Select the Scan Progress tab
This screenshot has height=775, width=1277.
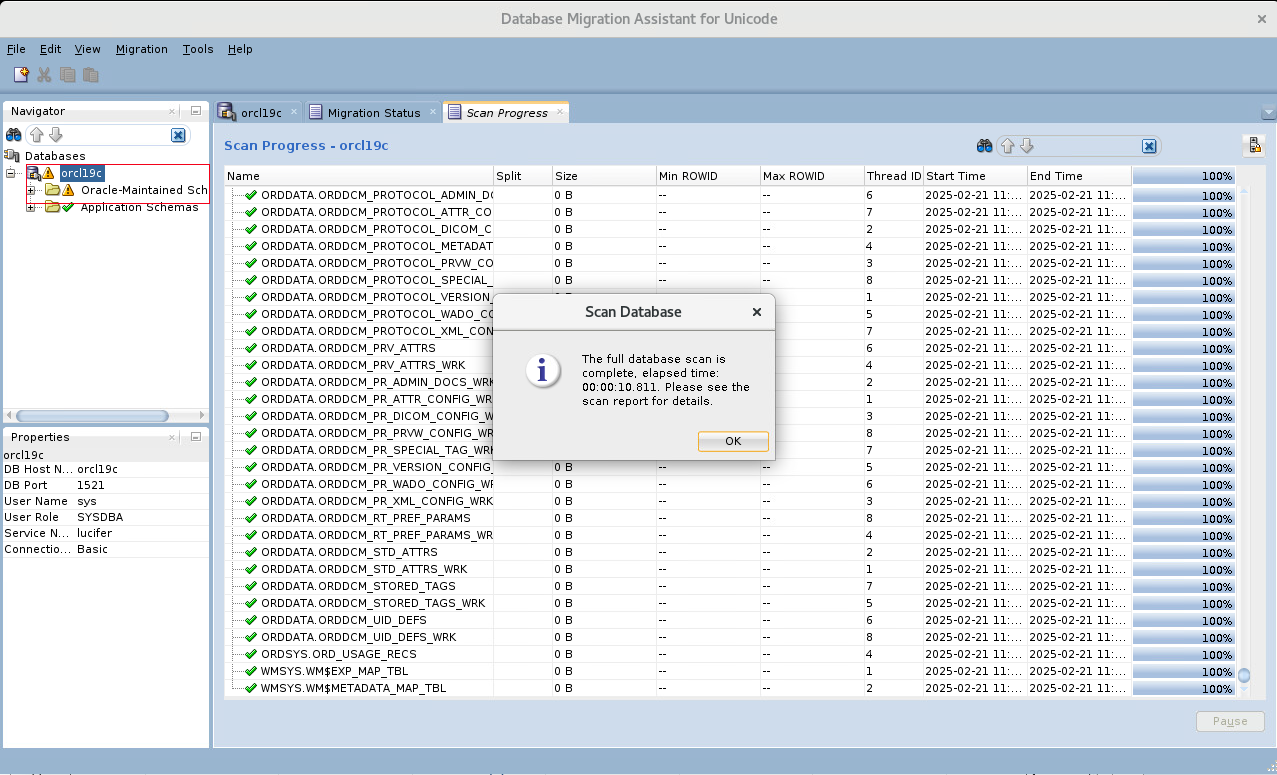click(506, 113)
